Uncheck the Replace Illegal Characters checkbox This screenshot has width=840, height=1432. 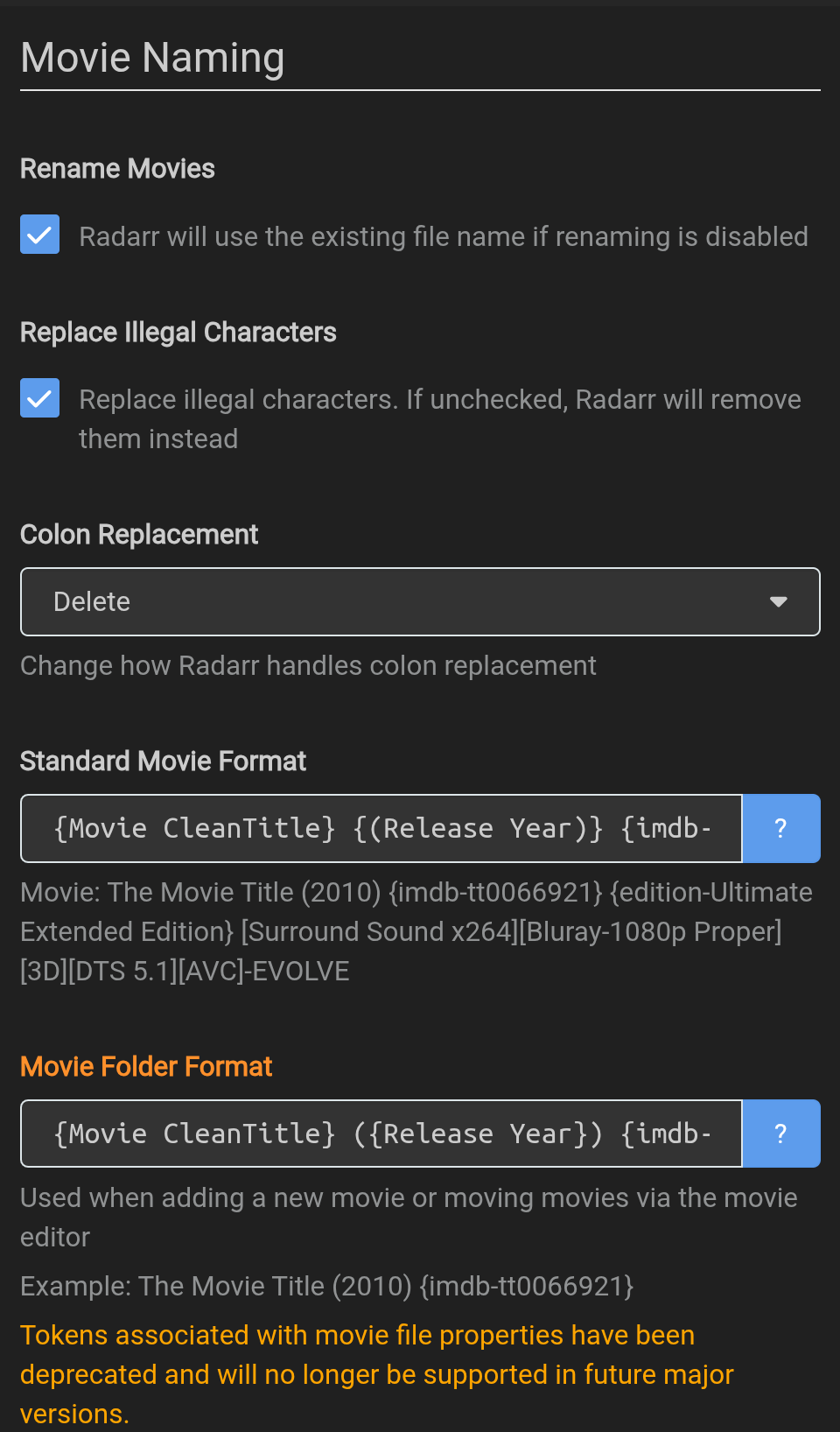40,398
